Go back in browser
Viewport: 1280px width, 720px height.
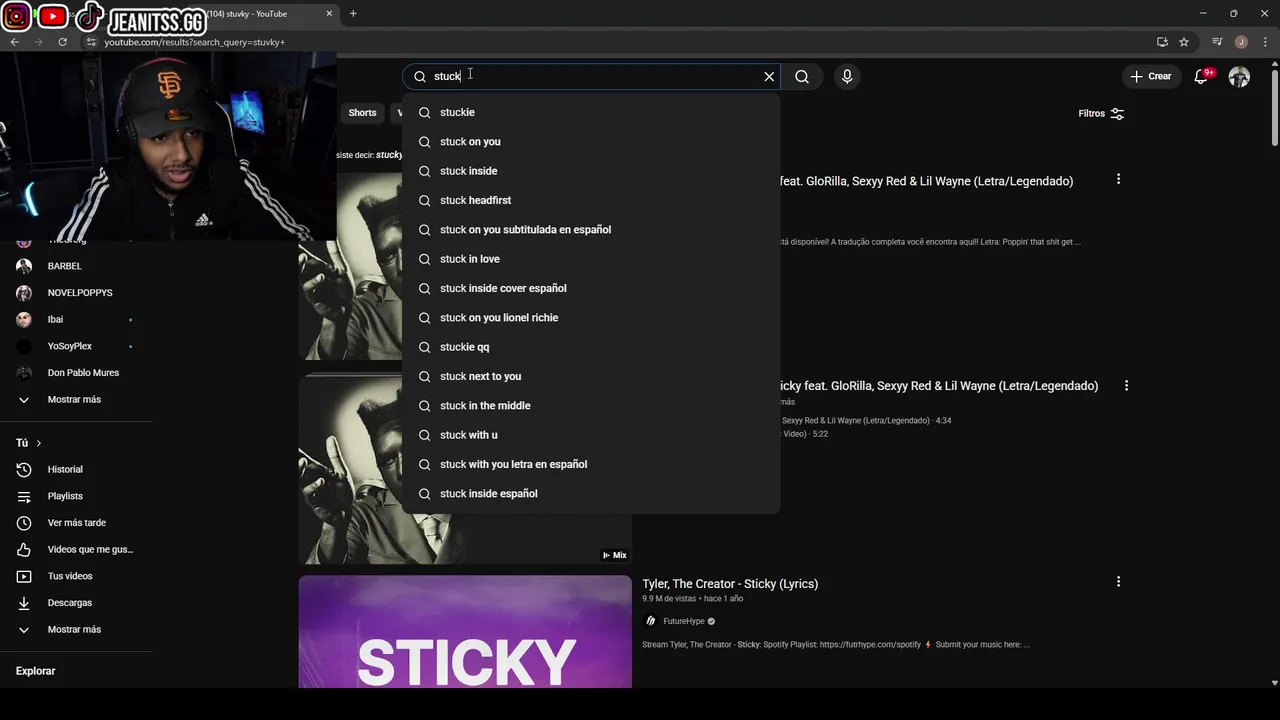[14, 42]
